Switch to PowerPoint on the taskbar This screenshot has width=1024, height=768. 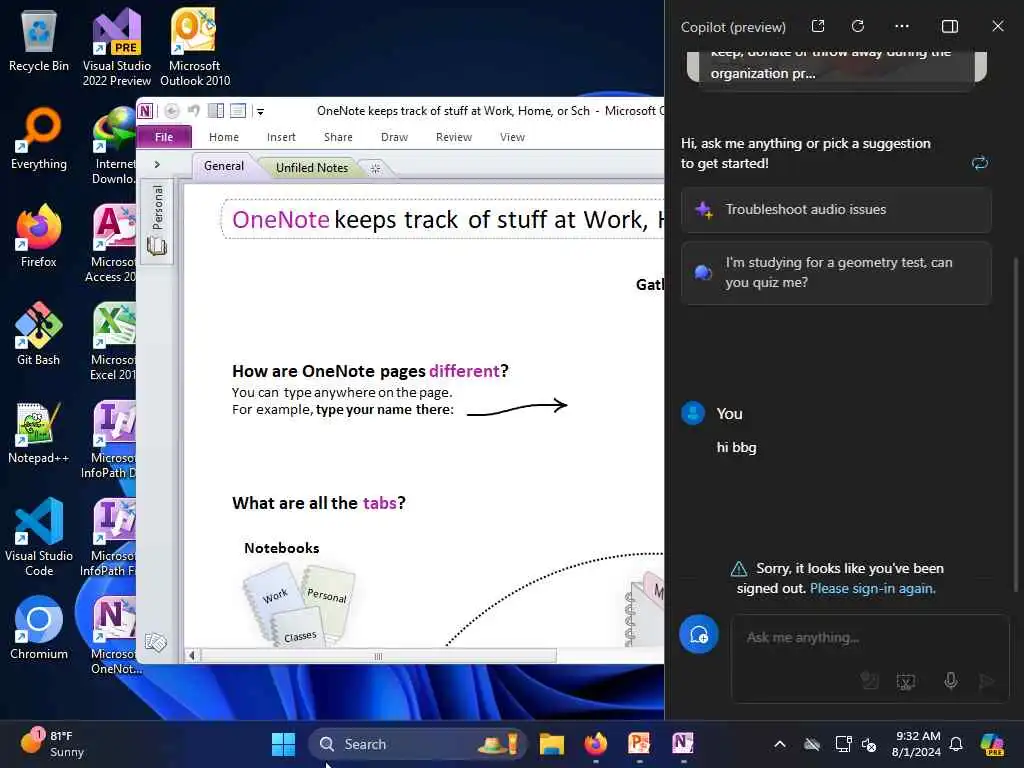pos(639,744)
